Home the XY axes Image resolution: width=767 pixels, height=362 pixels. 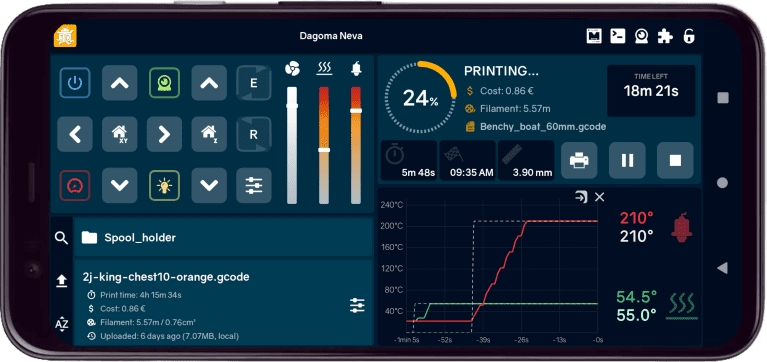tap(119, 134)
